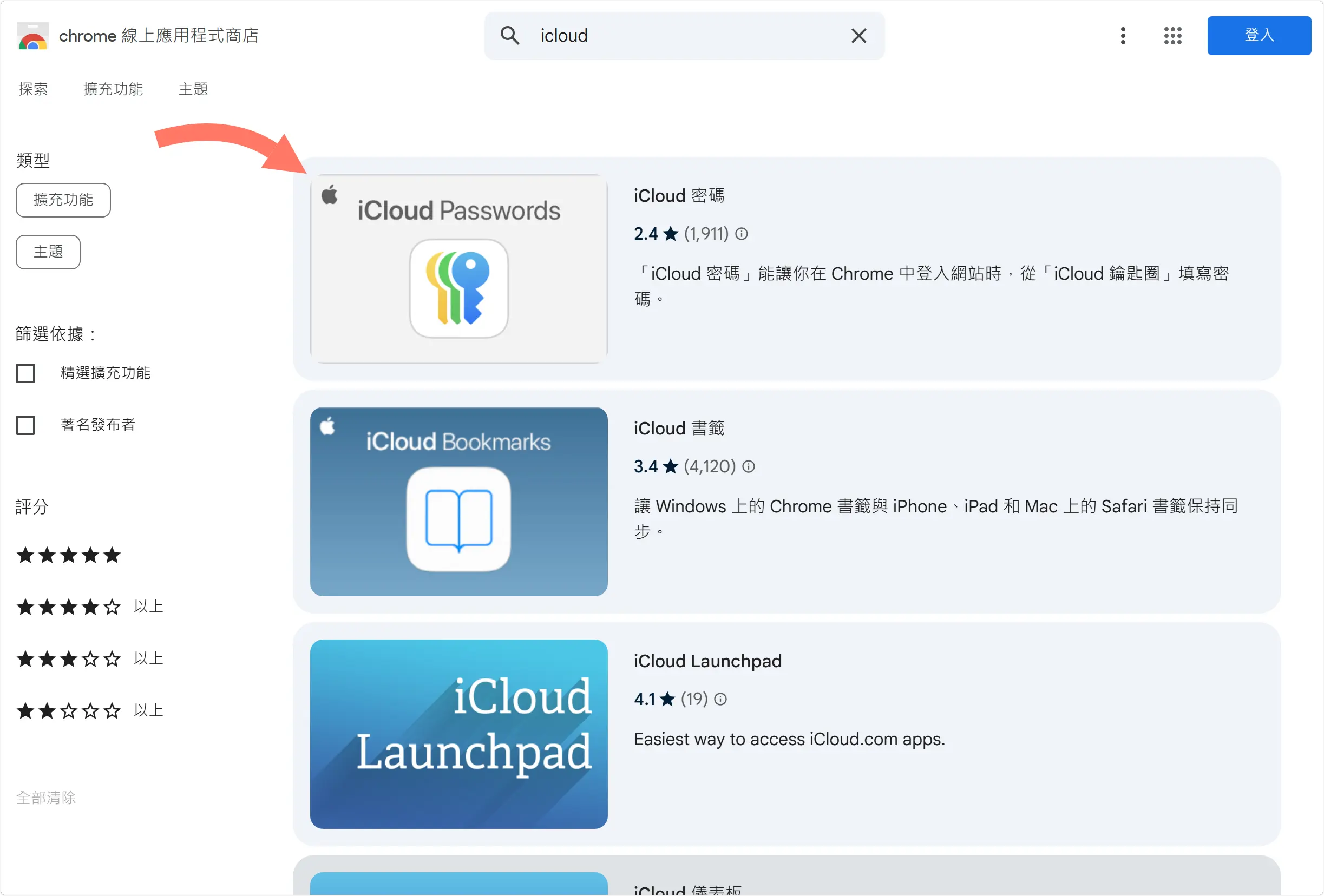Click the iCloud 書籤 description text
The image size is (1324, 896).
click(935, 518)
